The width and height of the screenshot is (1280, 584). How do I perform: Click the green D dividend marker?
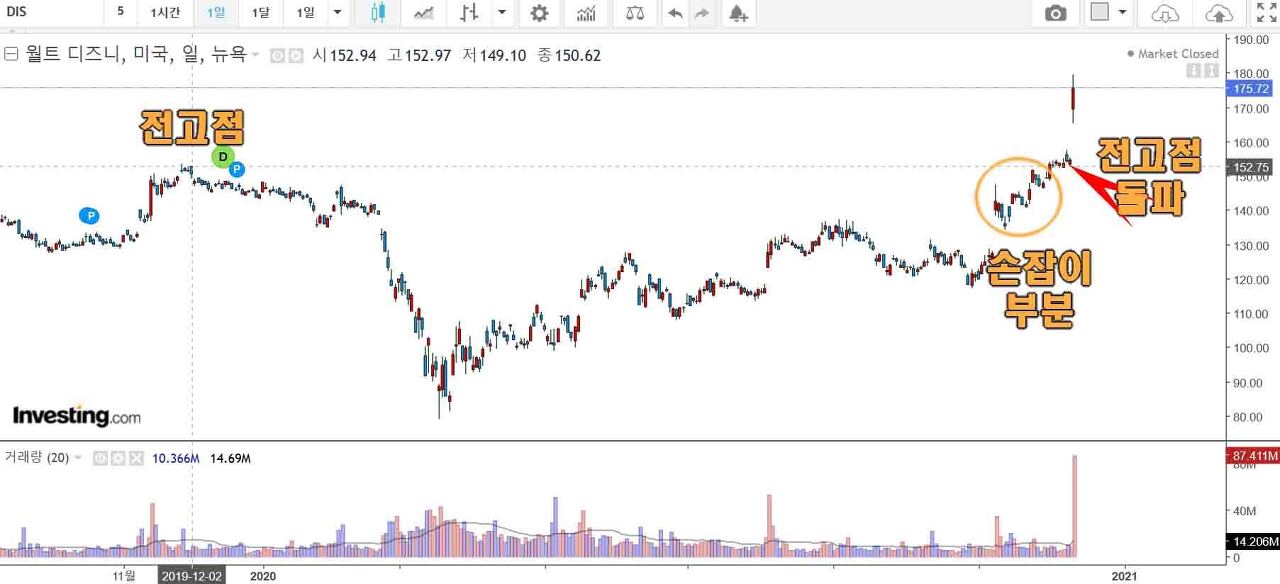pos(223,156)
